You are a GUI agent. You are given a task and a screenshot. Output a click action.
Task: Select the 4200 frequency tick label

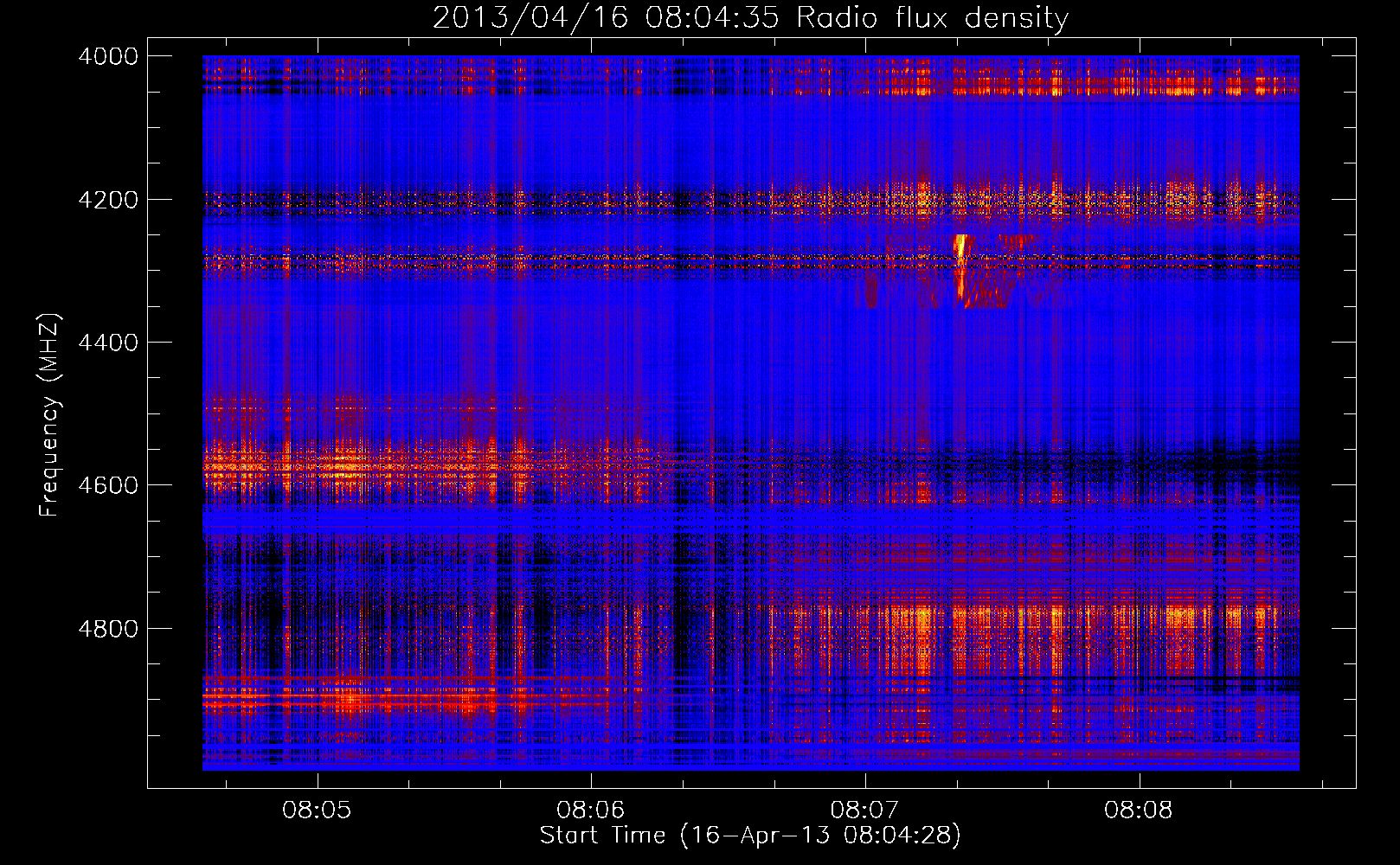point(108,200)
